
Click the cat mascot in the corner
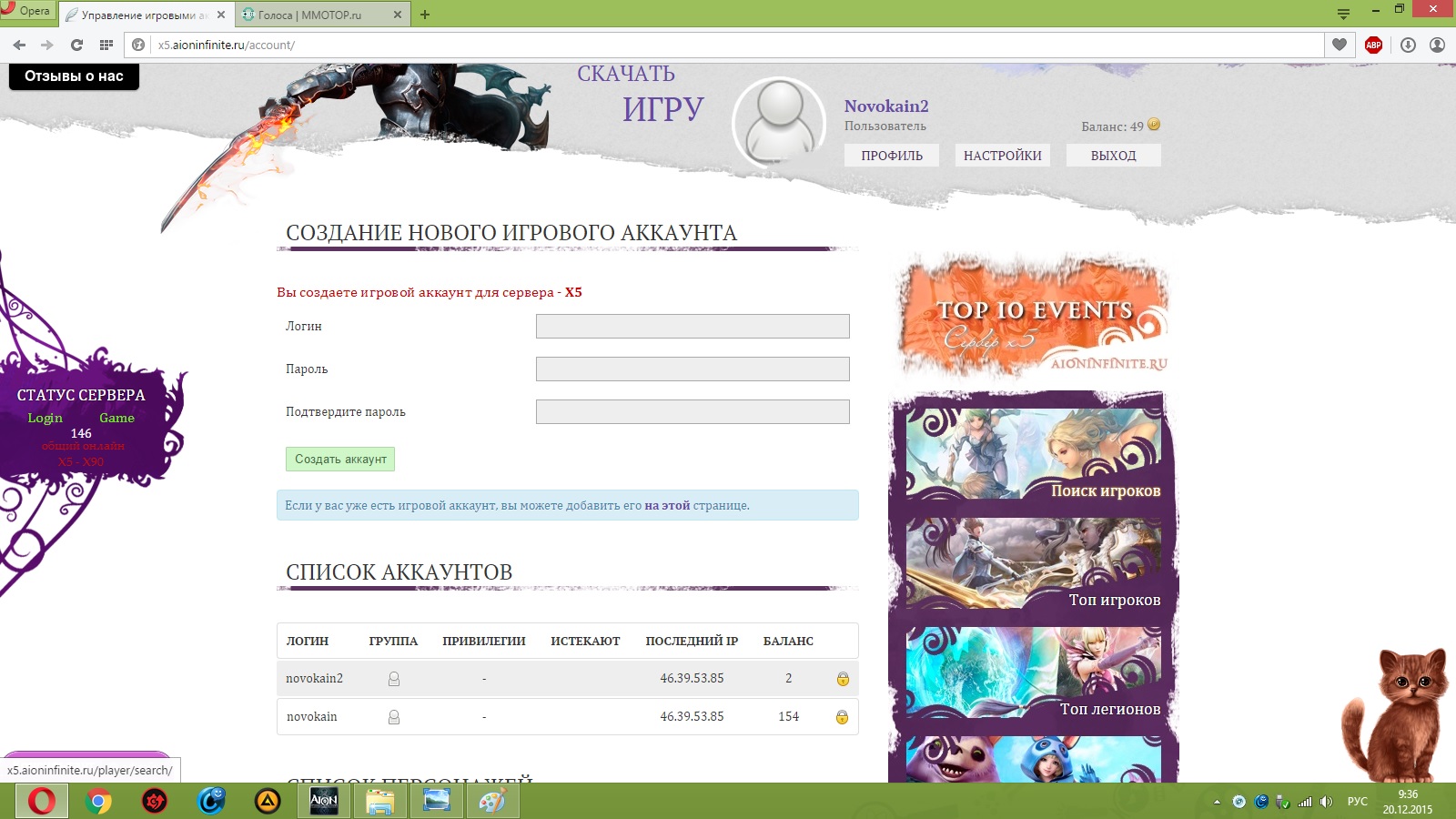[x=1395, y=714]
